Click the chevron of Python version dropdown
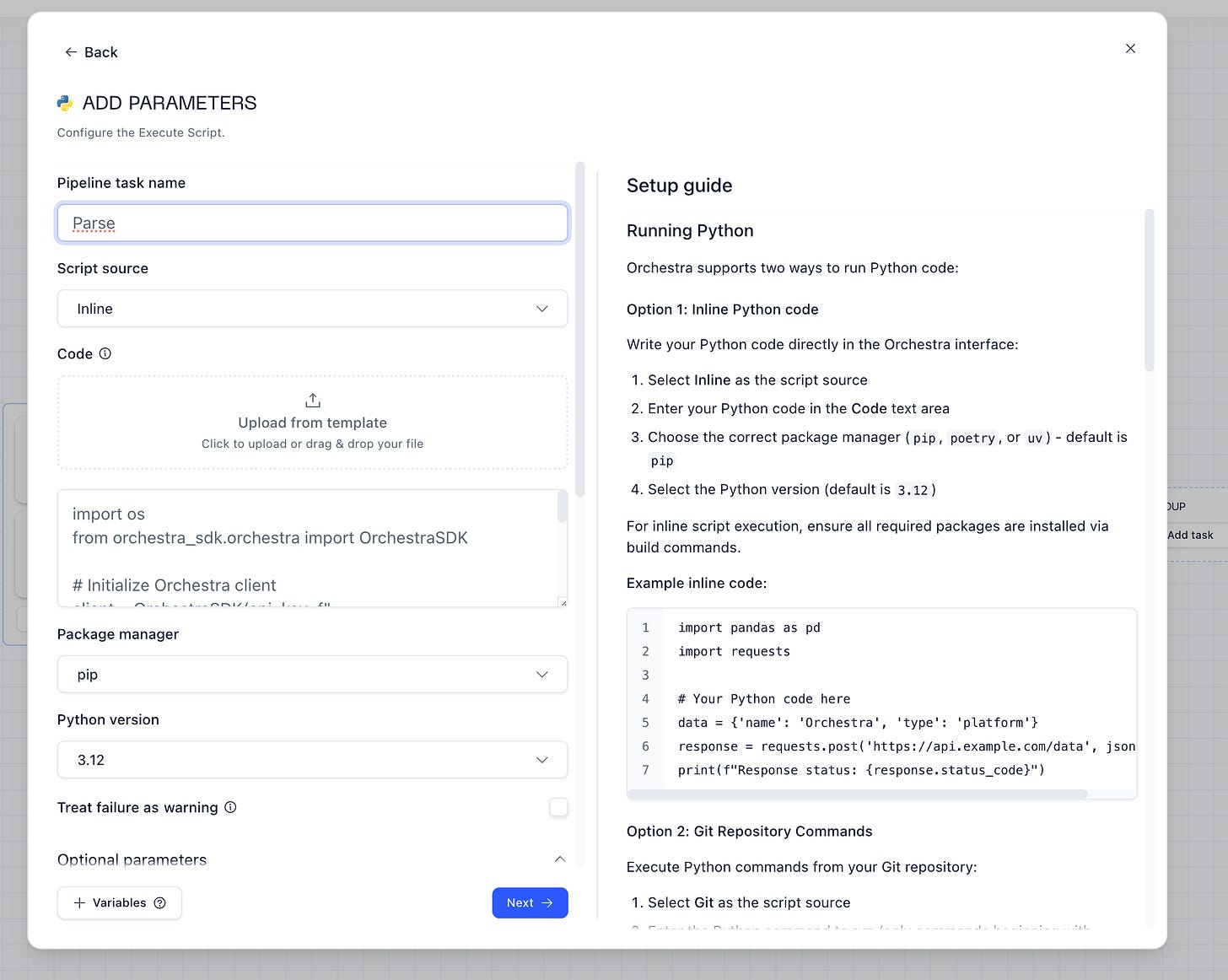Image resolution: width=1228 pixels, height=980 pixels. [x=542, y=760]
